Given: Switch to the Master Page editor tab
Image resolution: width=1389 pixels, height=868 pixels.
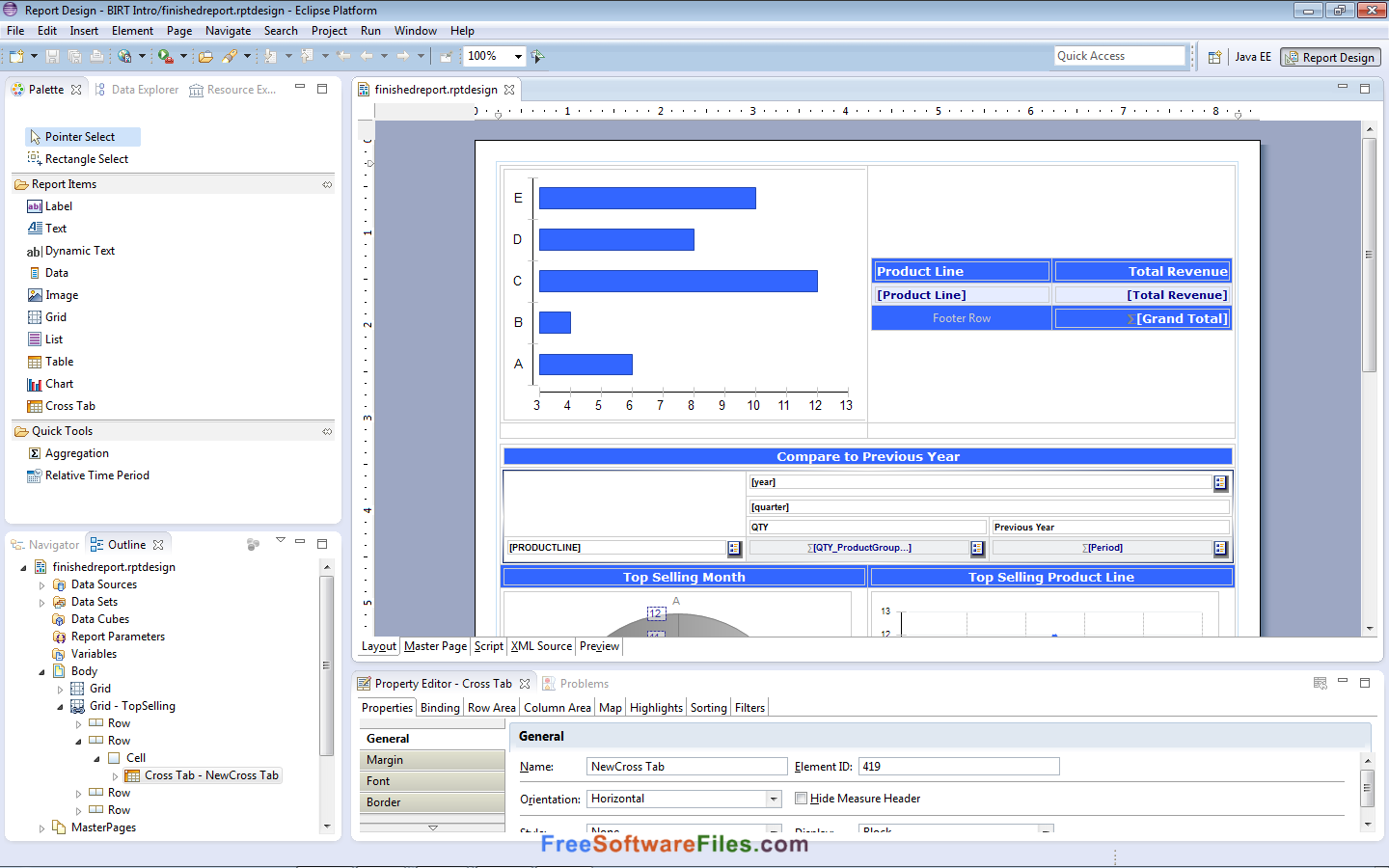Looking at the screenshot, I should coord(435,646).
